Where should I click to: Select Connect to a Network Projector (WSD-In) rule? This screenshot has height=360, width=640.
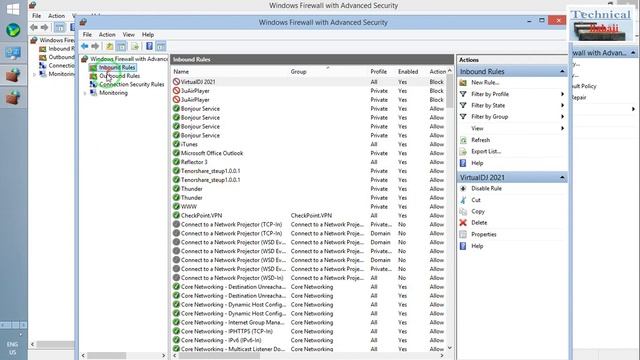click(309, 278)
